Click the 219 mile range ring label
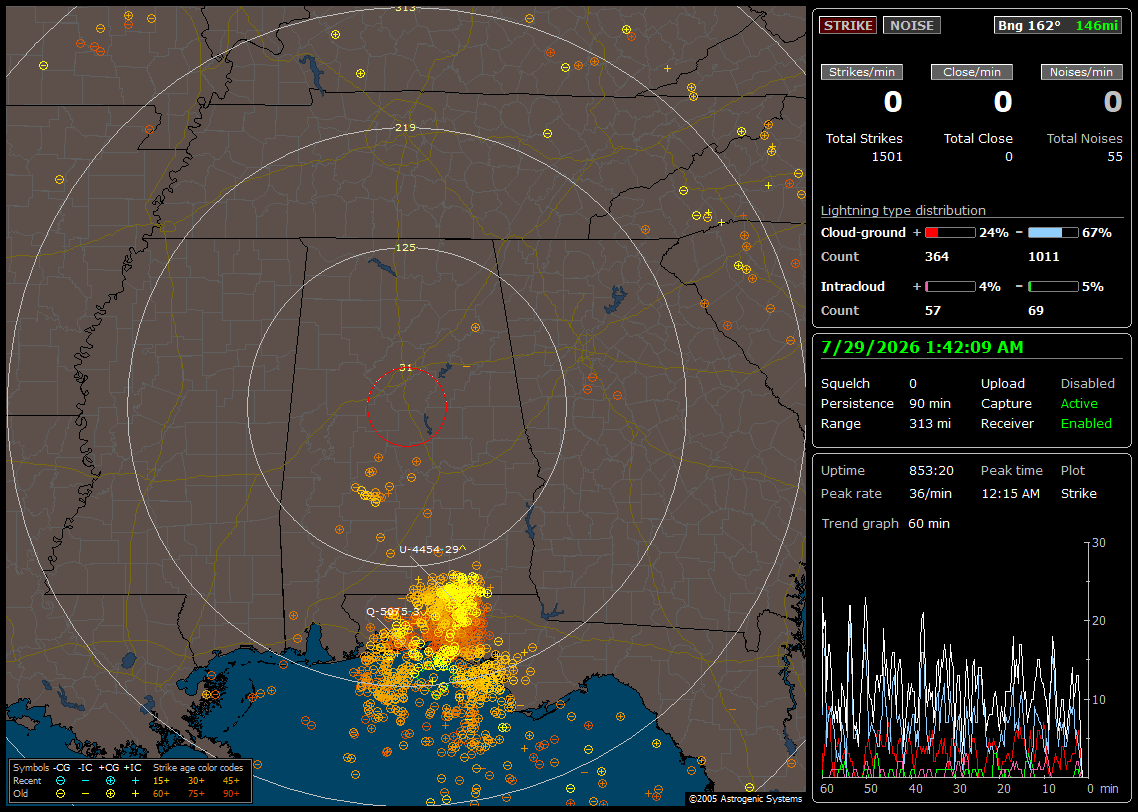1138x812 pixels. 405,128
